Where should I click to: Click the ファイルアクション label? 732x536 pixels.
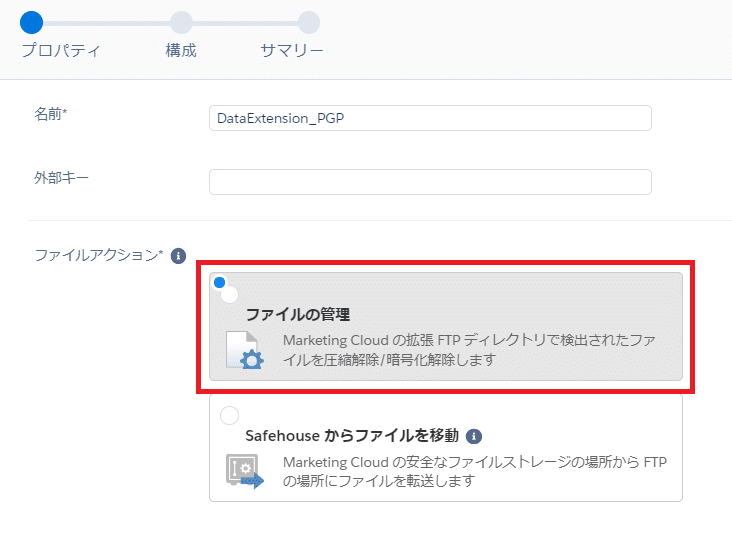click(x=99, y=255)
